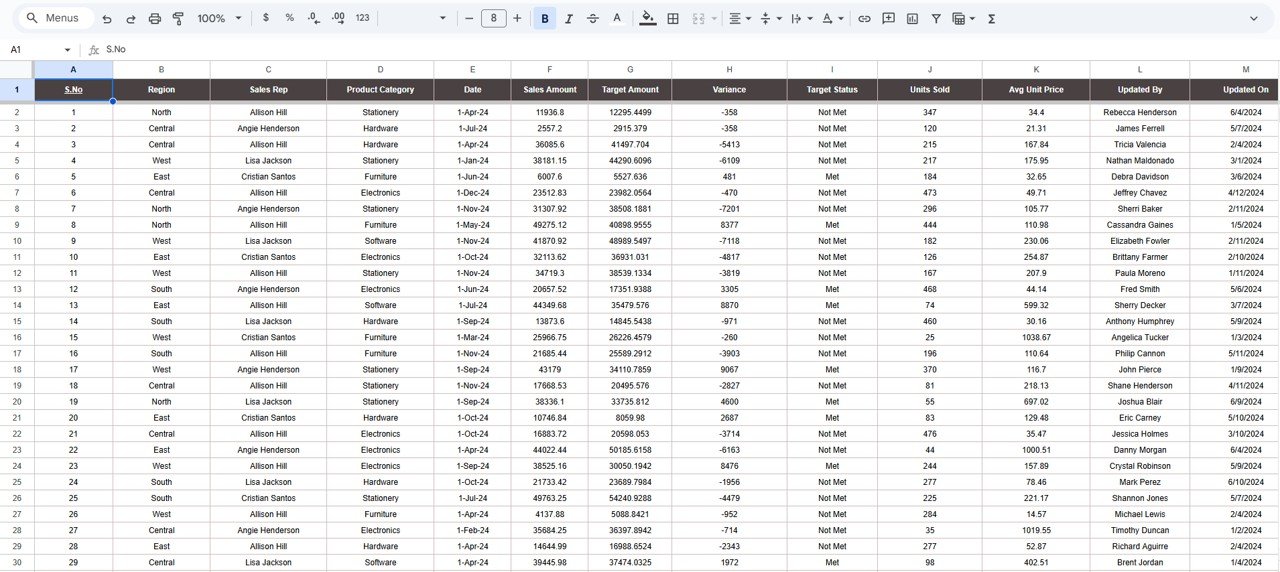Select the Region header cell
1280x572 pixels.
click(x=161, y=90)
